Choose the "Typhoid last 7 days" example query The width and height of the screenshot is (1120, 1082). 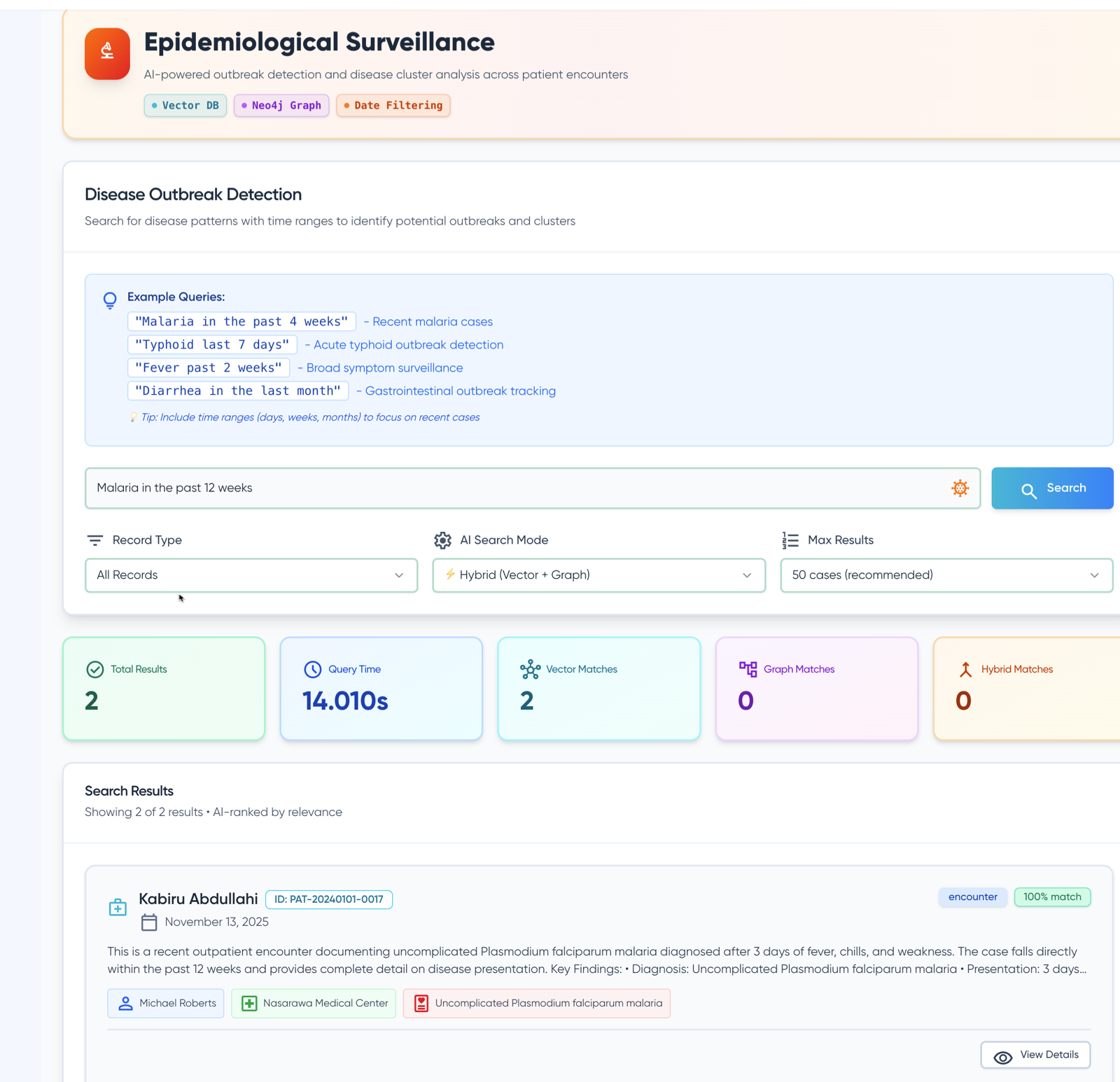pyautogui.click(x=212, y=345)
